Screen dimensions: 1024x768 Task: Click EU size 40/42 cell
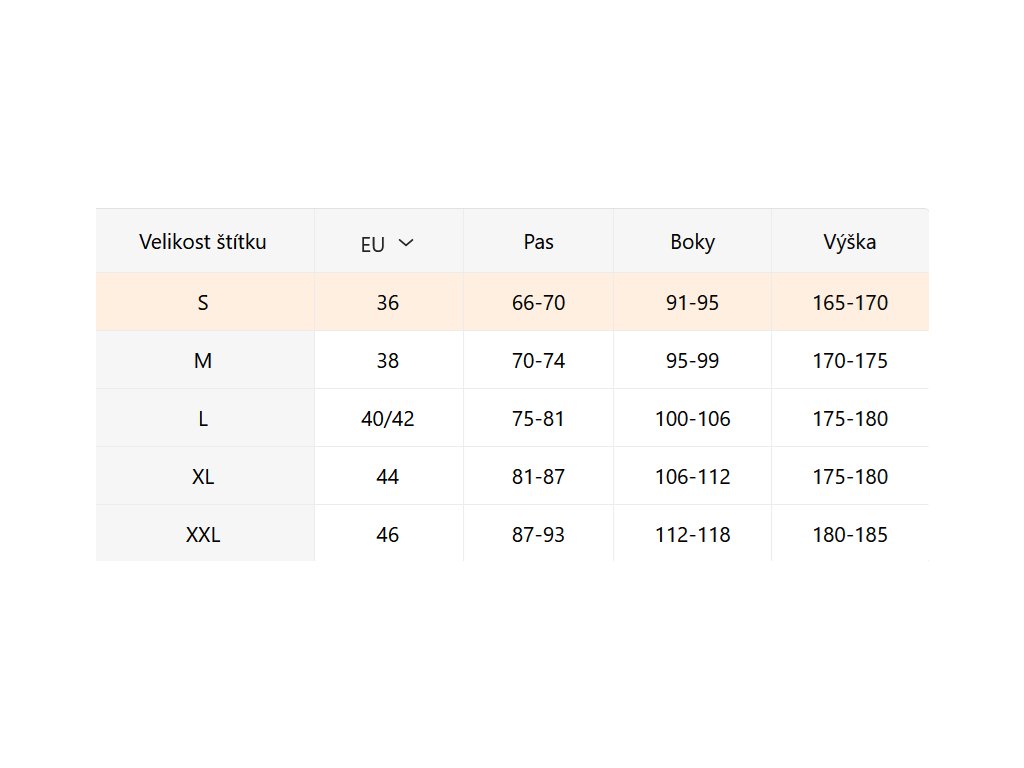(x=388, y=419)
